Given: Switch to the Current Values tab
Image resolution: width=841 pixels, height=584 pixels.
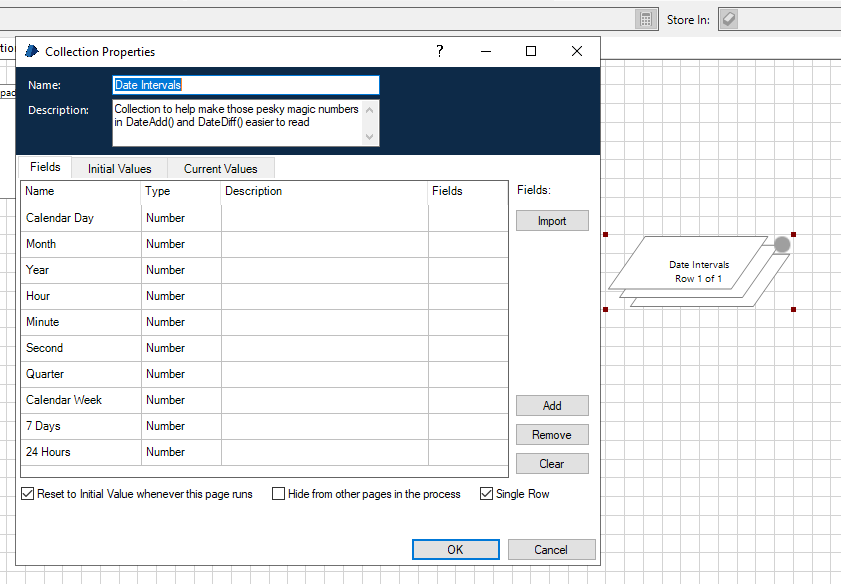Looking at the screenshot, I should coord(220,168).
